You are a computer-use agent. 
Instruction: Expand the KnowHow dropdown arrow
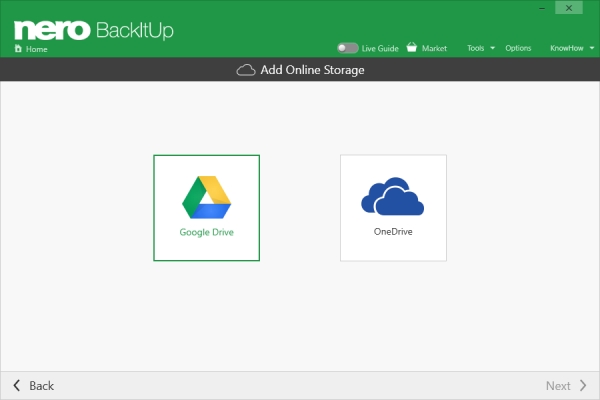[x=591, y=48]
